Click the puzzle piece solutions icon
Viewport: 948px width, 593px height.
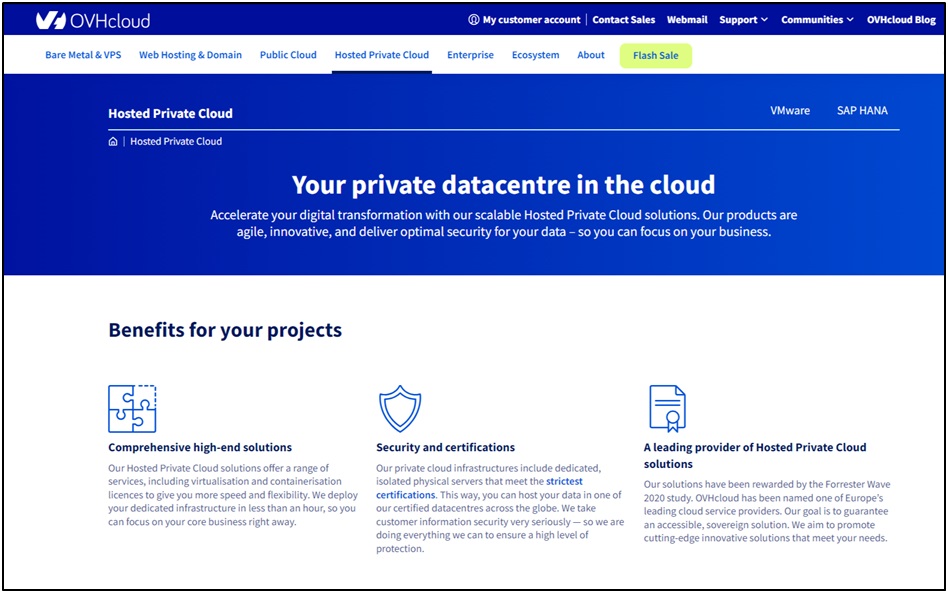(132, 408)
